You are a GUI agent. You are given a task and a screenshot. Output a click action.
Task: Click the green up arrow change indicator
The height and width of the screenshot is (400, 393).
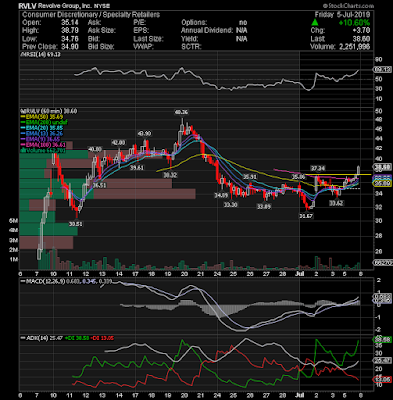coord(315,23)
